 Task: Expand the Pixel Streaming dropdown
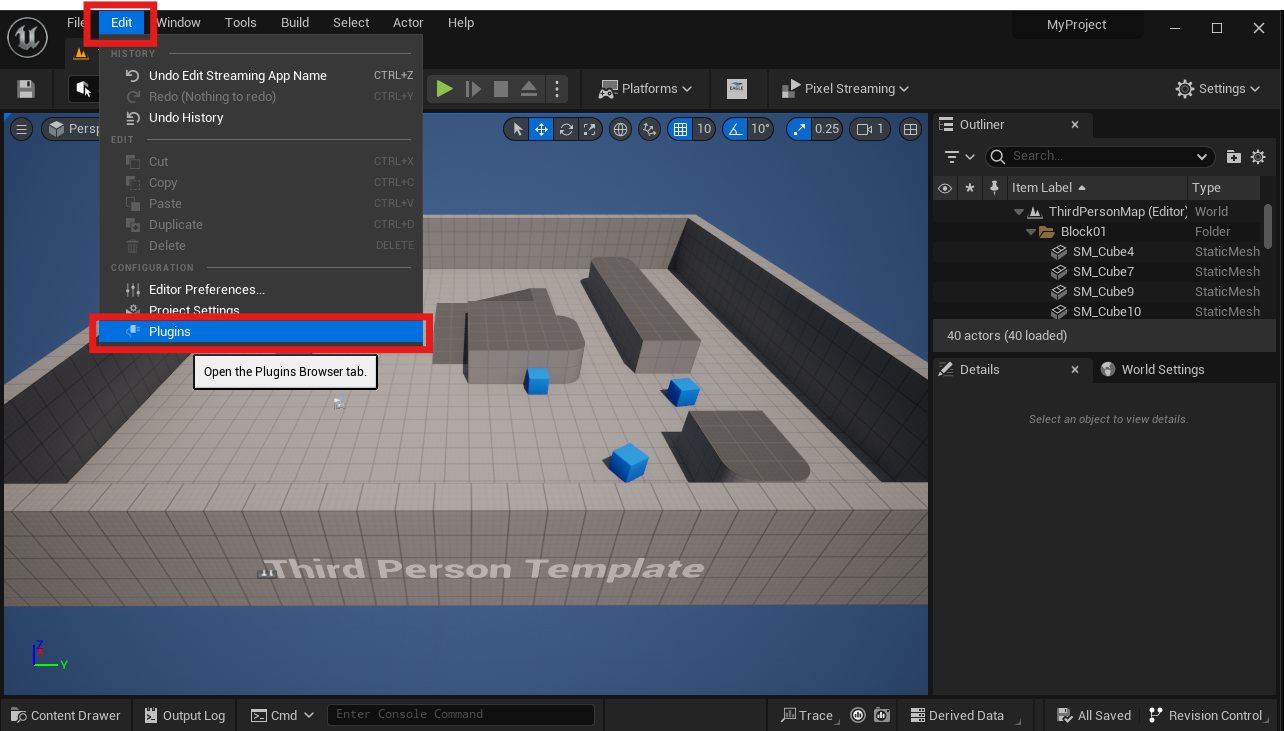(845, 89)
